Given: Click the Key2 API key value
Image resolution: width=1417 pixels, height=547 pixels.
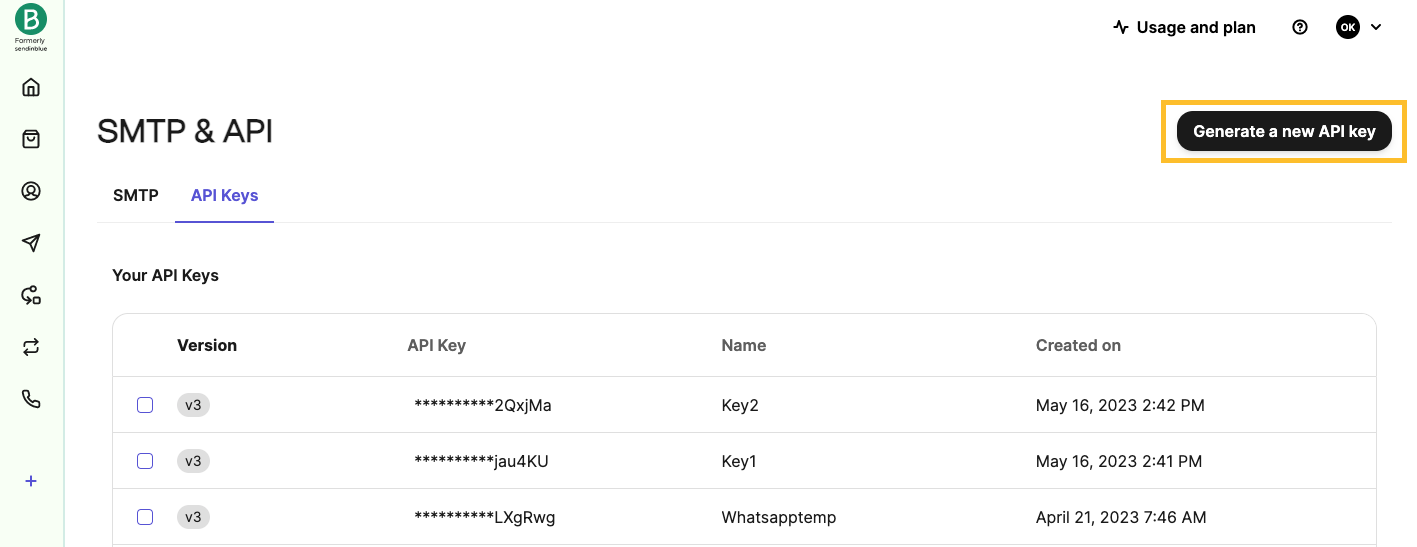Looking at the screenshot, I should [483, 405].
